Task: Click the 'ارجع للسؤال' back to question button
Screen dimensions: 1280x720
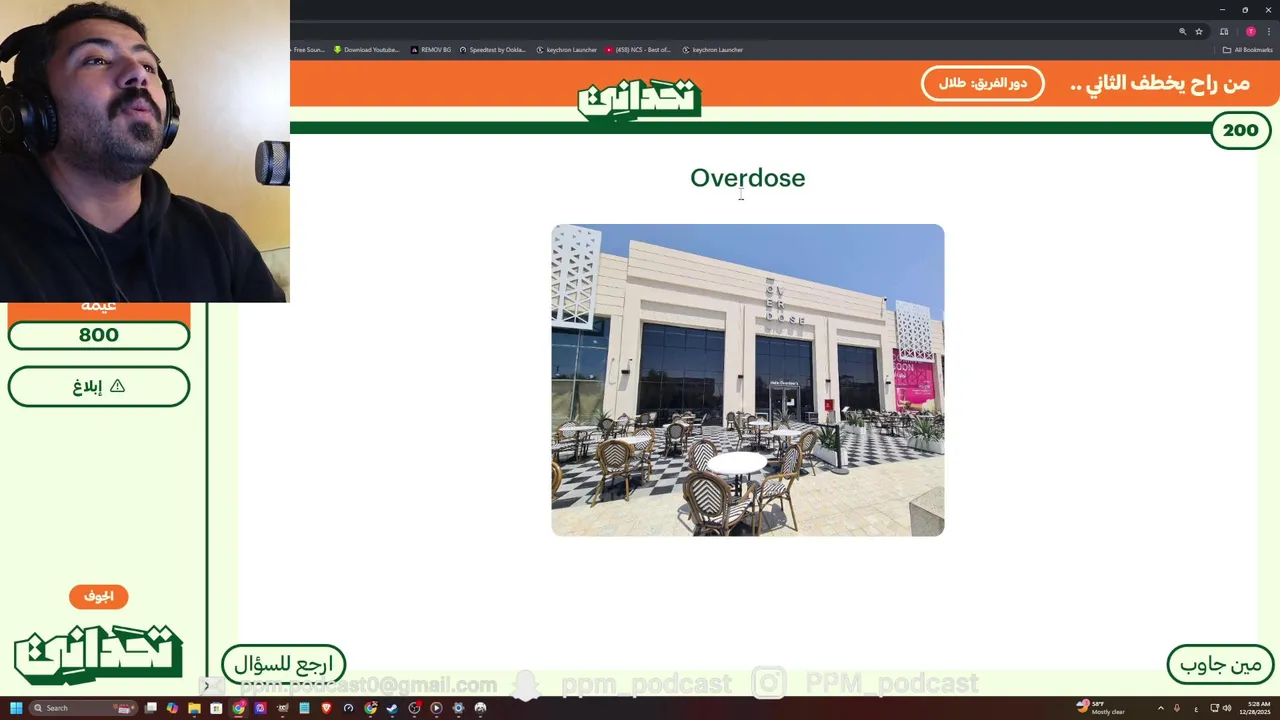Action: [283, 665]
